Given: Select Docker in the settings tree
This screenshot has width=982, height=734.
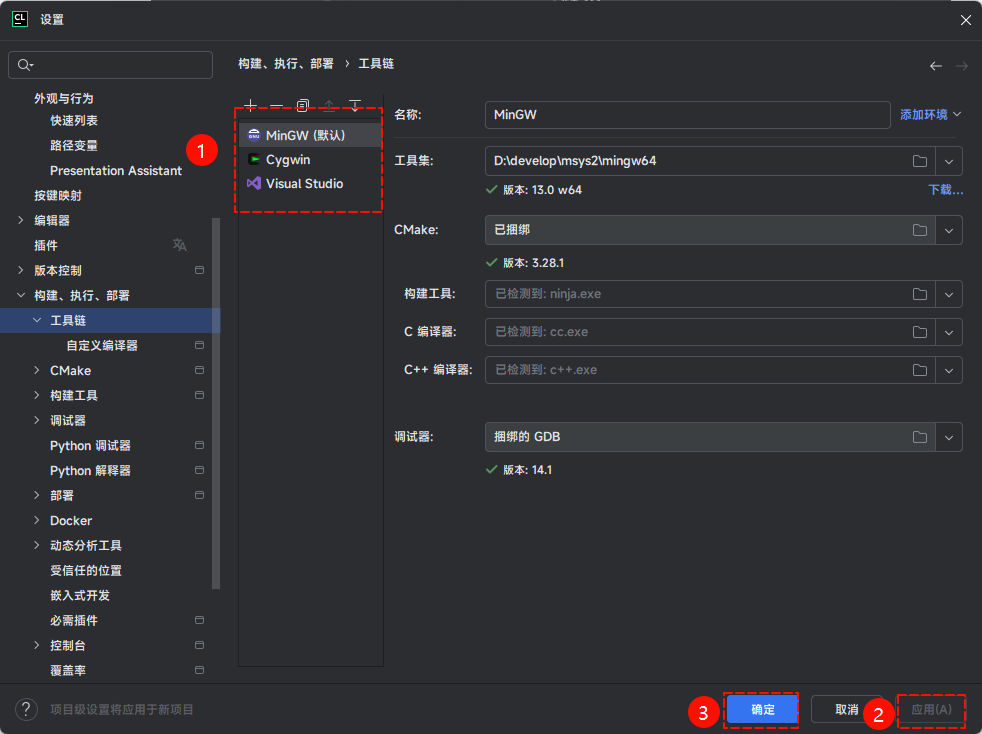Looking at the screenshot, I should point(71,521).
